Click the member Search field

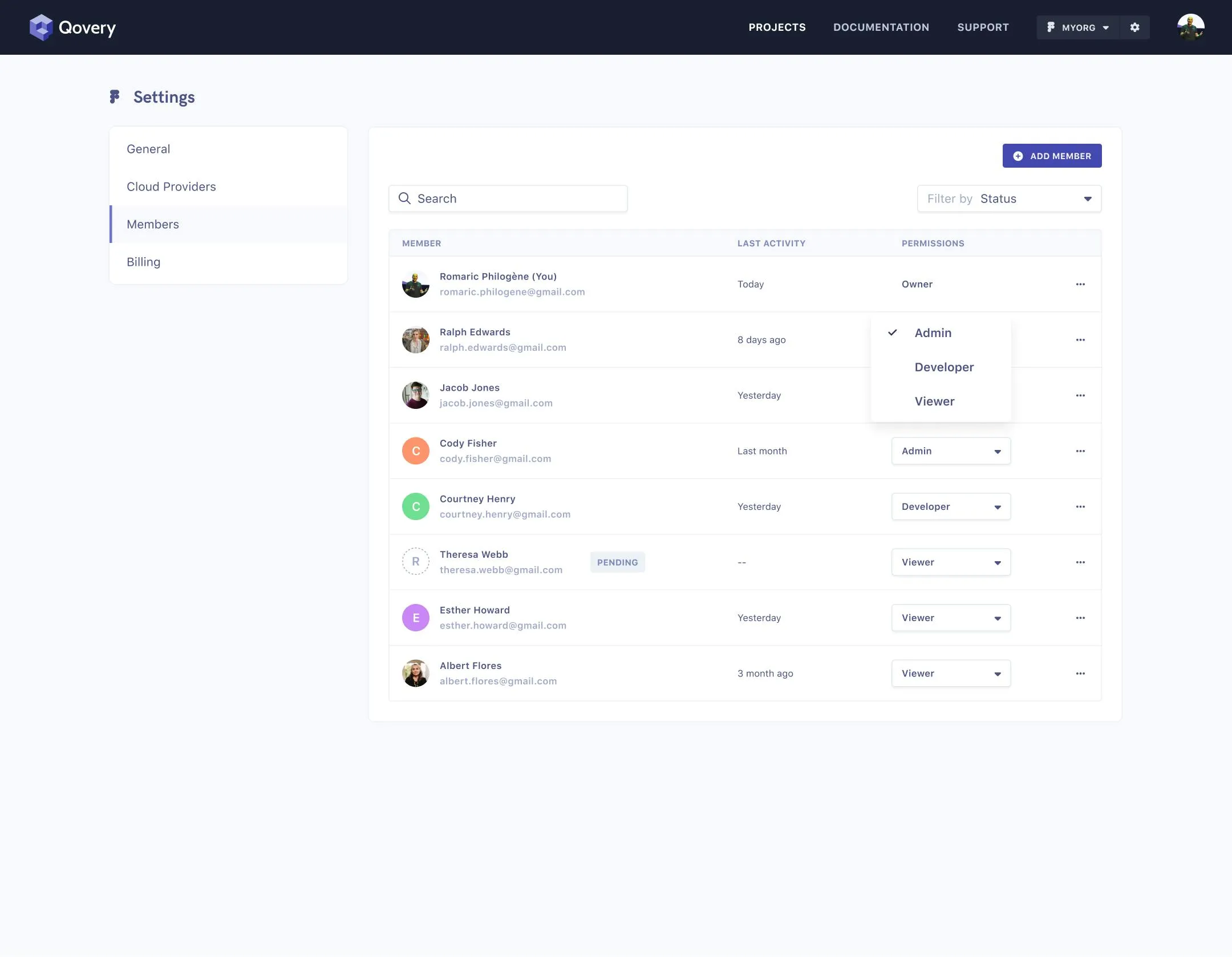point(508,198)
